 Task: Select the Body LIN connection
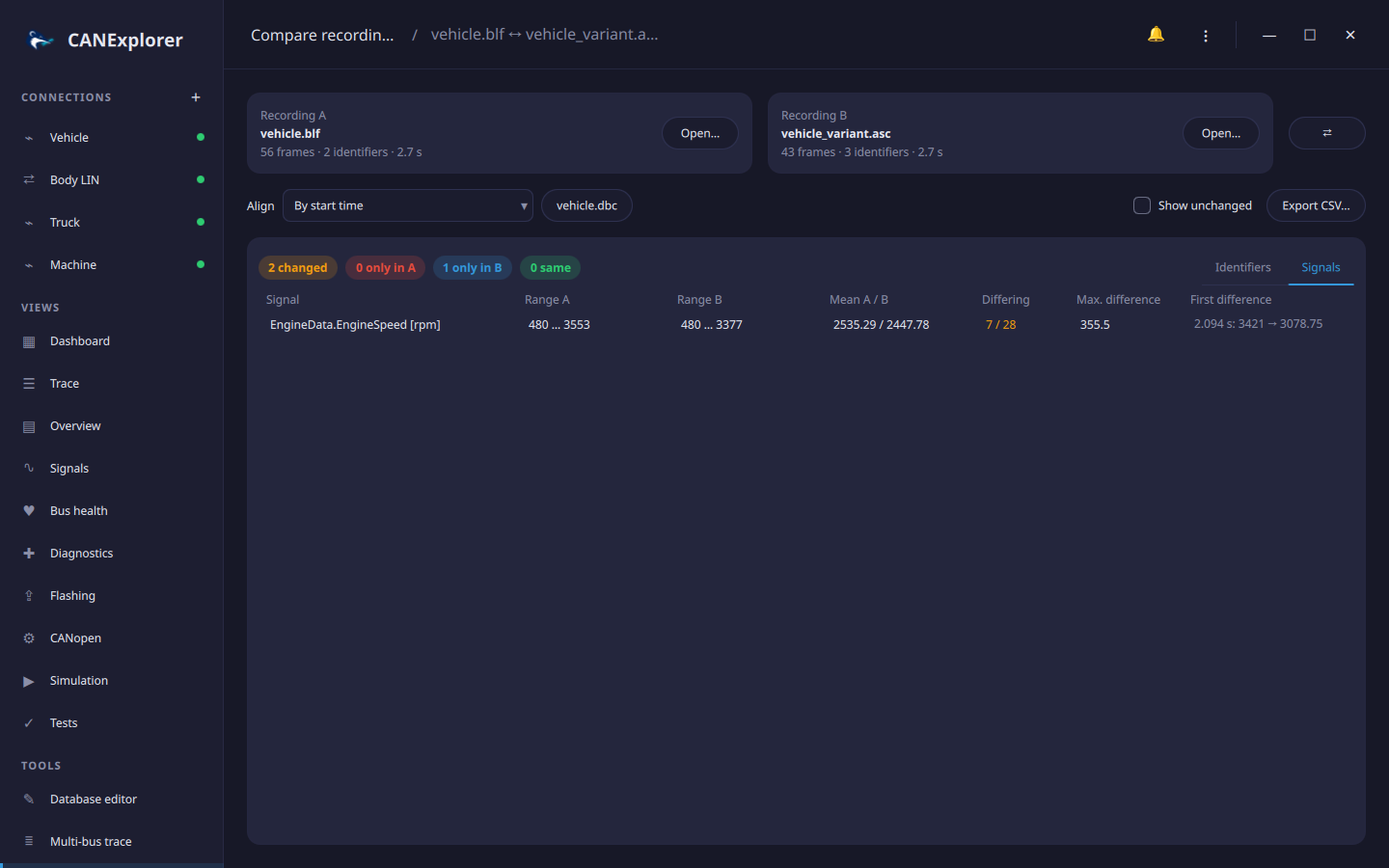112,180
